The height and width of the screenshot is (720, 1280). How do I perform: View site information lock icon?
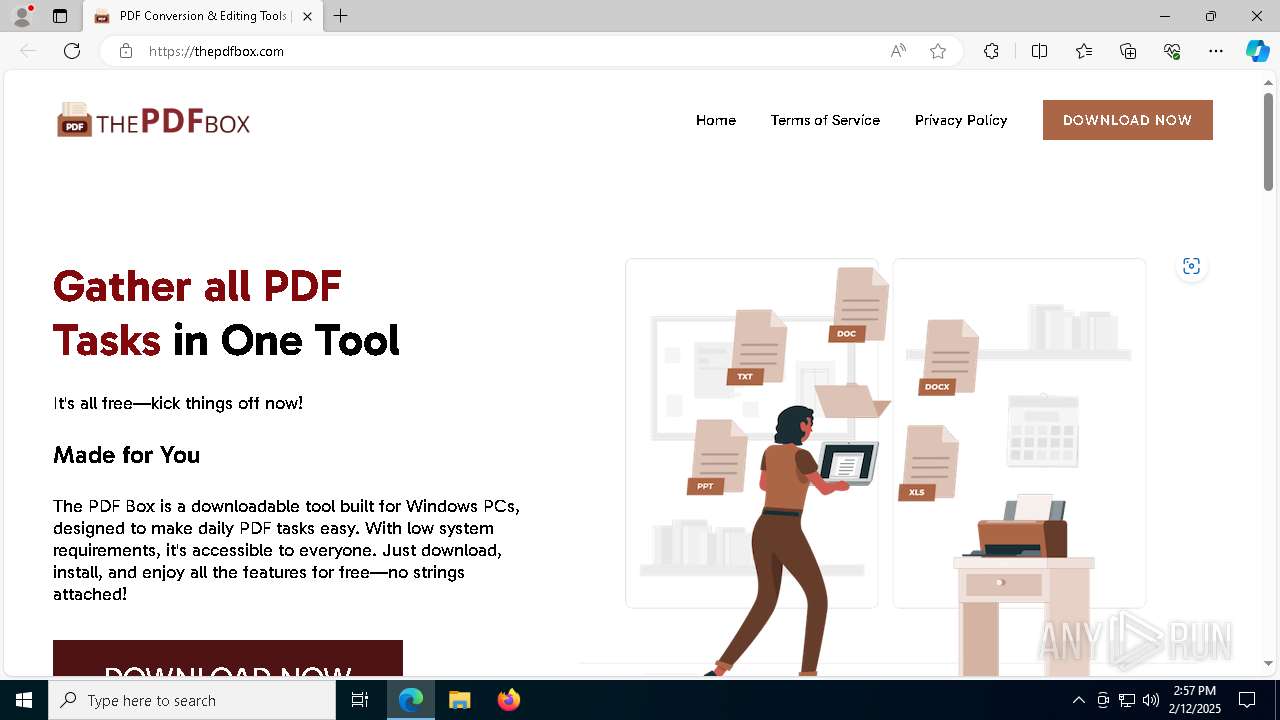point(126,51)
